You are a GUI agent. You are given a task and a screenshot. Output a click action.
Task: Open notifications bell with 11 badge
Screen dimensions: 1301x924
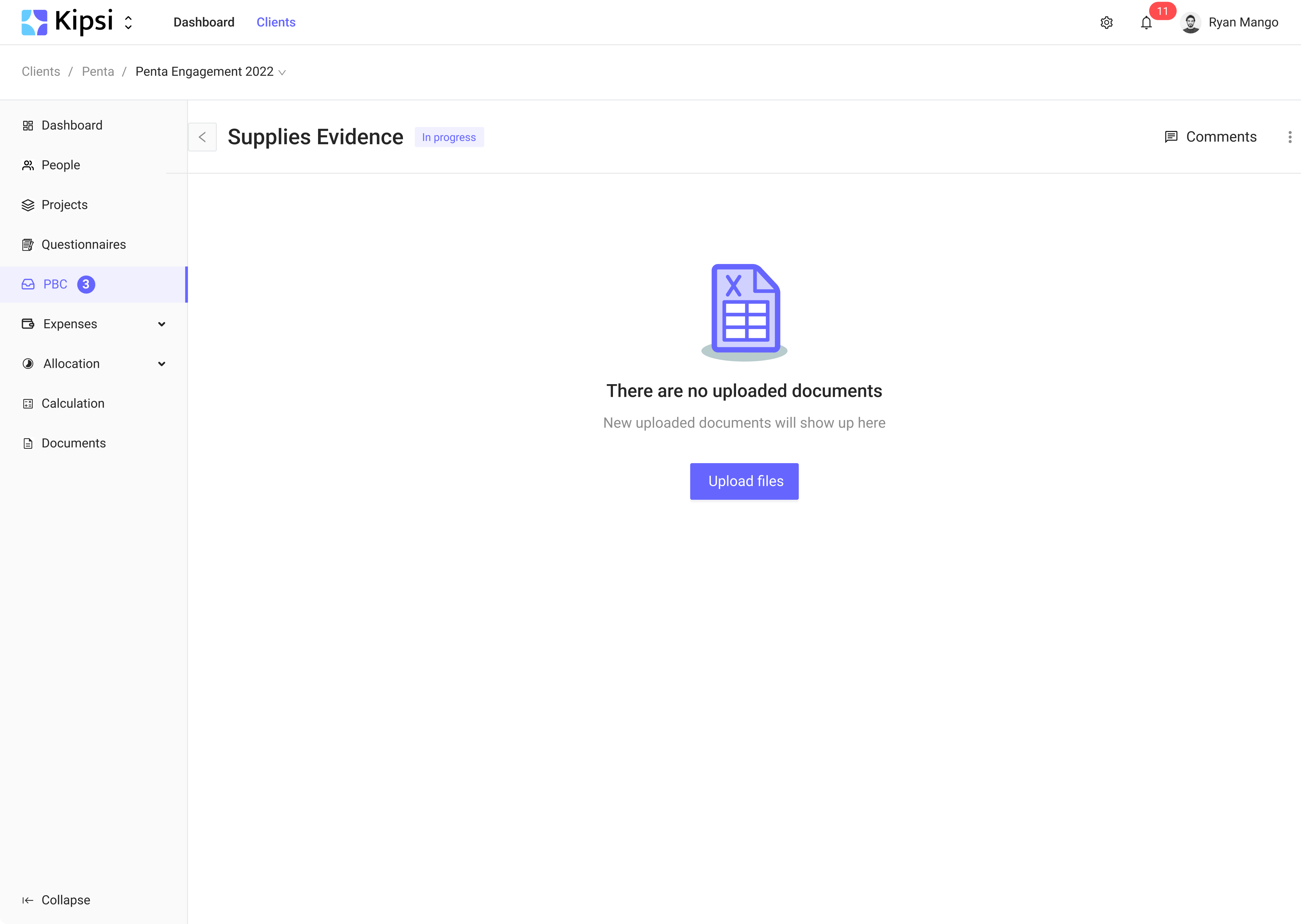click(1146, 23)
